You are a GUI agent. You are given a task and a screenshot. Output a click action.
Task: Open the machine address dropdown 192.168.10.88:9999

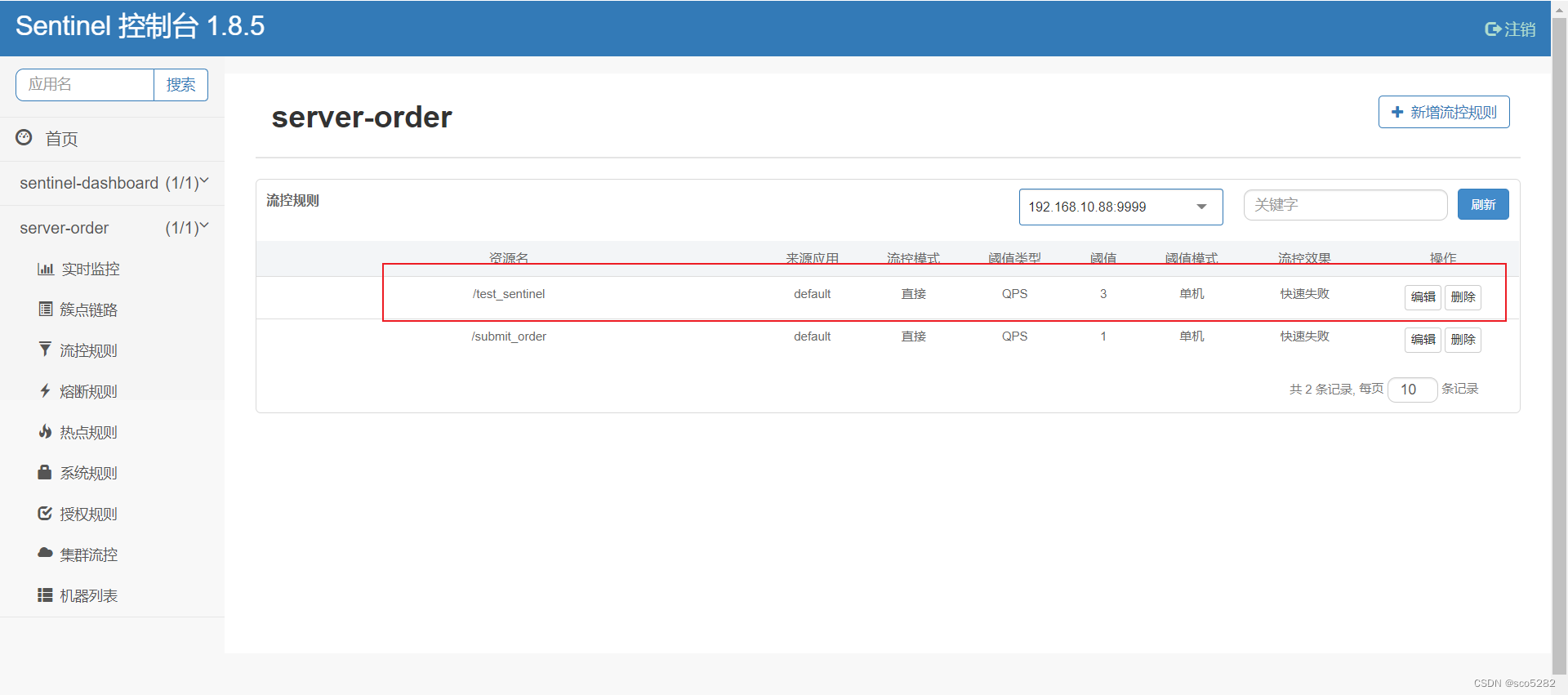1120,207
